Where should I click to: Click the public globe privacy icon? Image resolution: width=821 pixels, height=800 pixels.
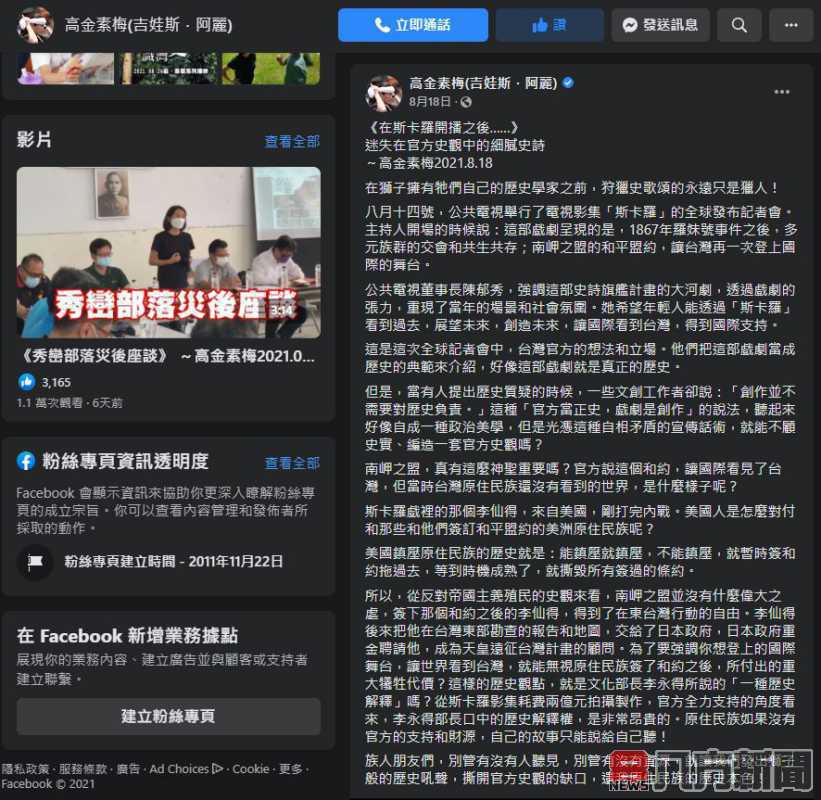[466, 102]
